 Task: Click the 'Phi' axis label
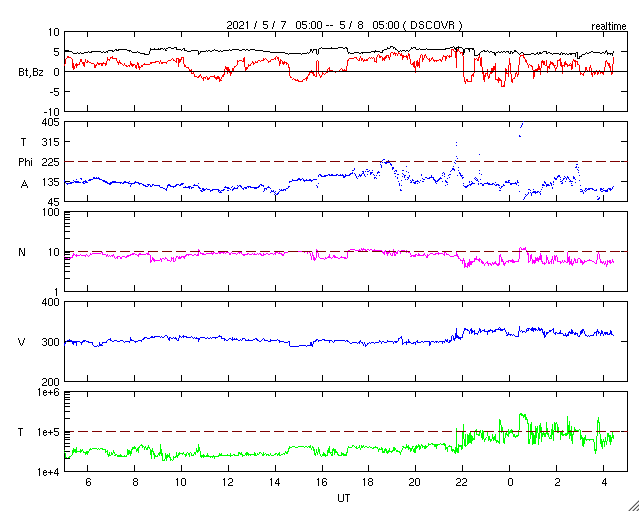click(25, 163)
